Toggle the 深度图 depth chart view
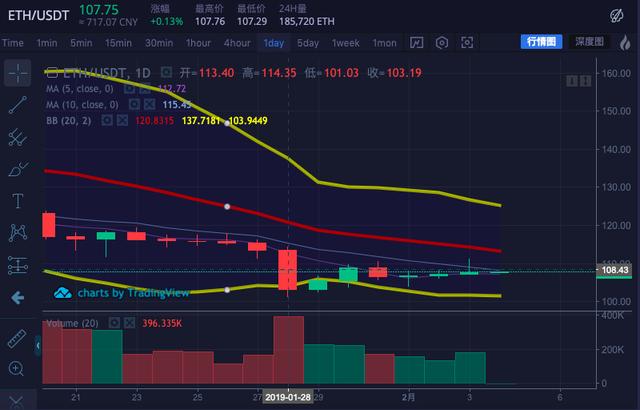The image size is (640, 410). [x=589, y=42]
